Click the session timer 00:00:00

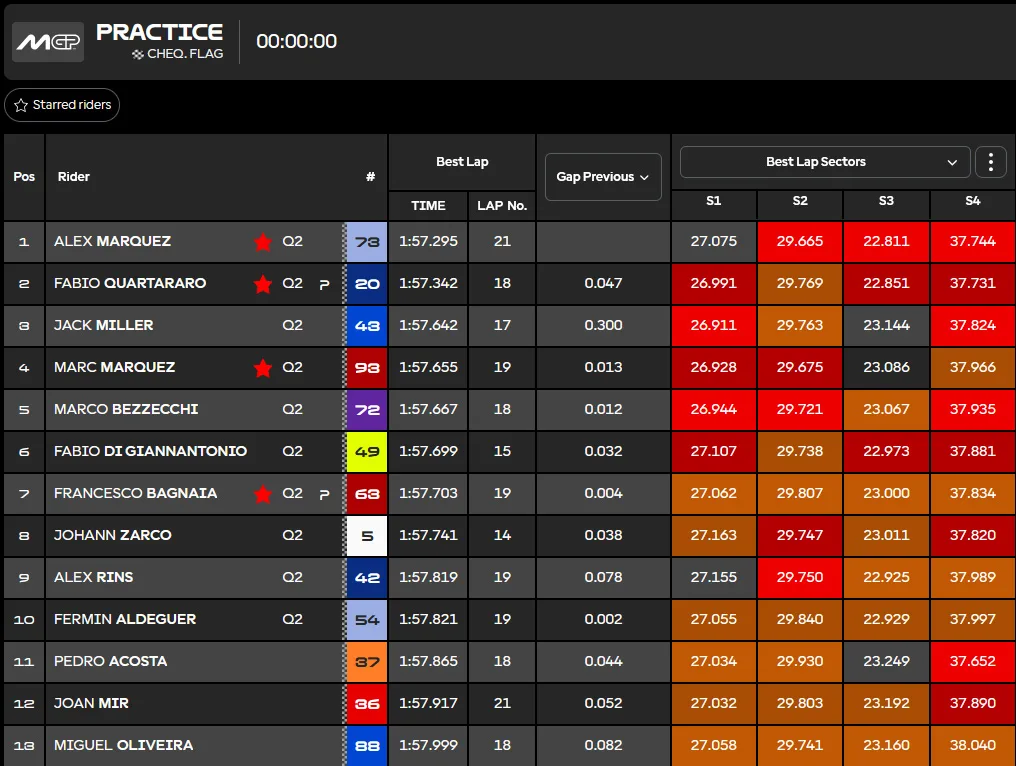coord(296,41)
